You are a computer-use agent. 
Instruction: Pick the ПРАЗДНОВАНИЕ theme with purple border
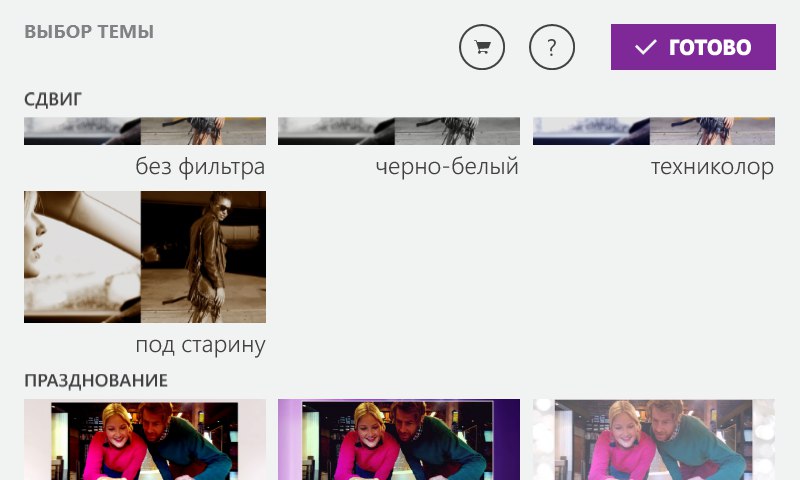tap(399, 440)
